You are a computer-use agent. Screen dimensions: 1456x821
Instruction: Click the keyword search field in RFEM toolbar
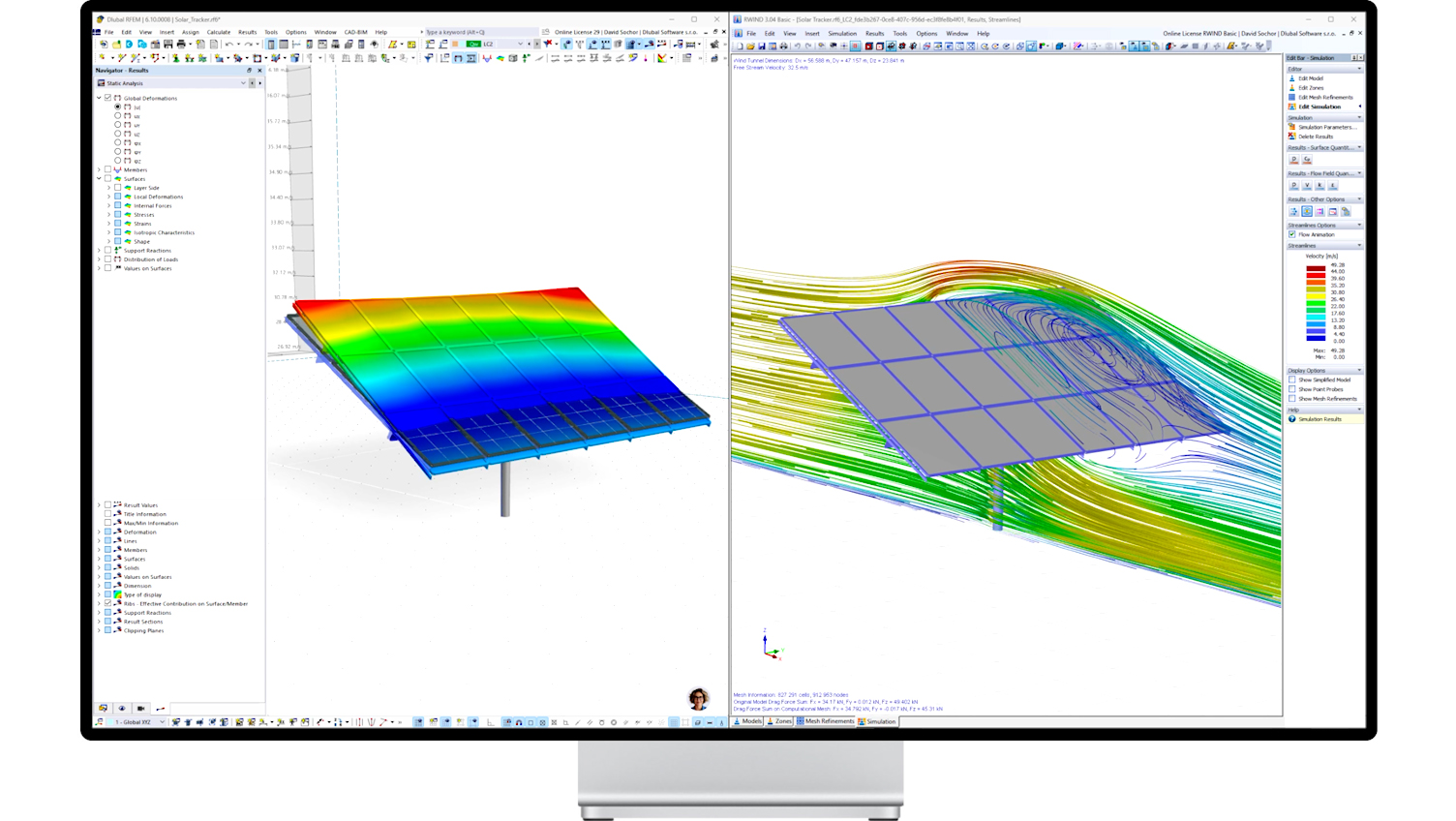point(474,31)
